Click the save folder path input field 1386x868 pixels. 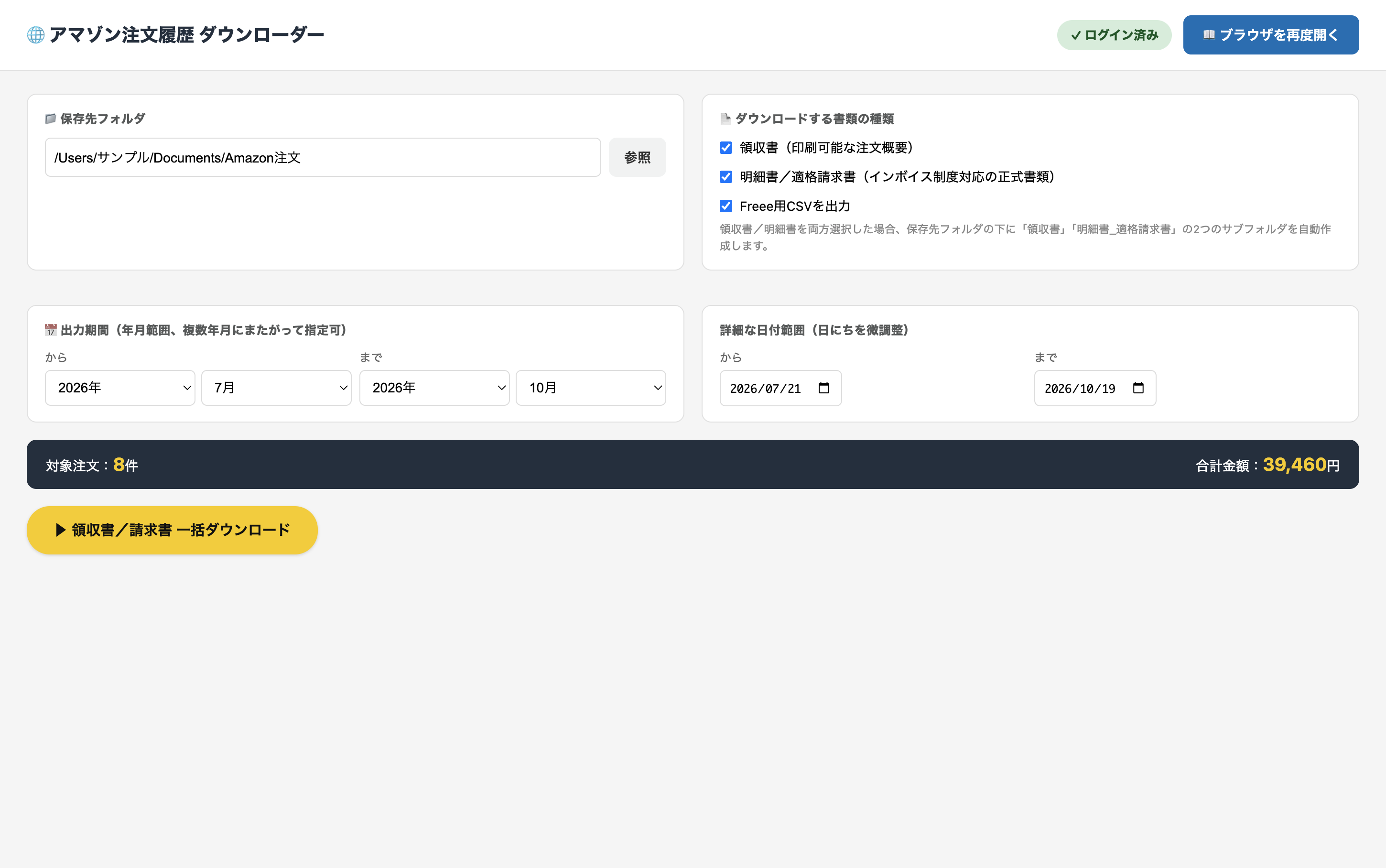tap(323, 157)
